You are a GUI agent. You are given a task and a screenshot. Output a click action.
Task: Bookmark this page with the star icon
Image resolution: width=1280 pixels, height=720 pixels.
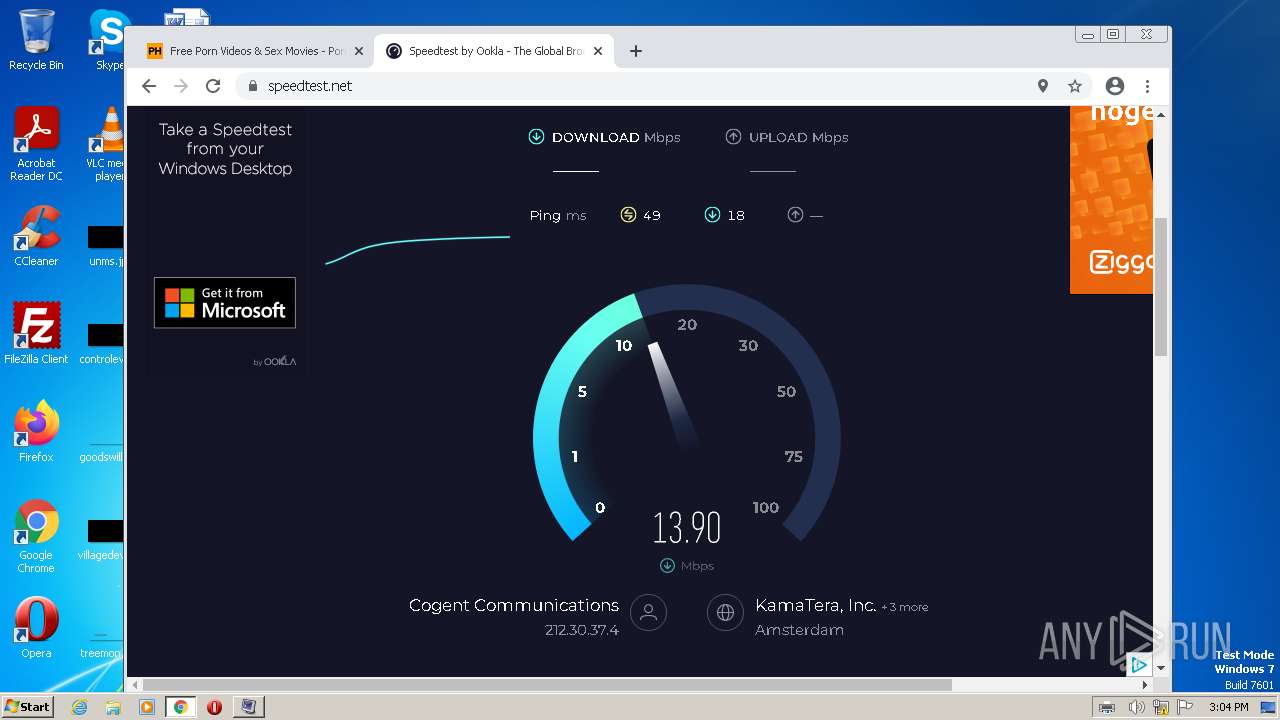point(1075,86)
